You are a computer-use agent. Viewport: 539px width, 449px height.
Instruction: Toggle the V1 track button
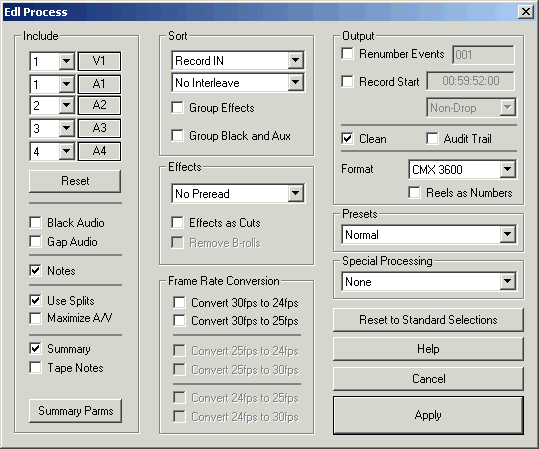(99, 61)
